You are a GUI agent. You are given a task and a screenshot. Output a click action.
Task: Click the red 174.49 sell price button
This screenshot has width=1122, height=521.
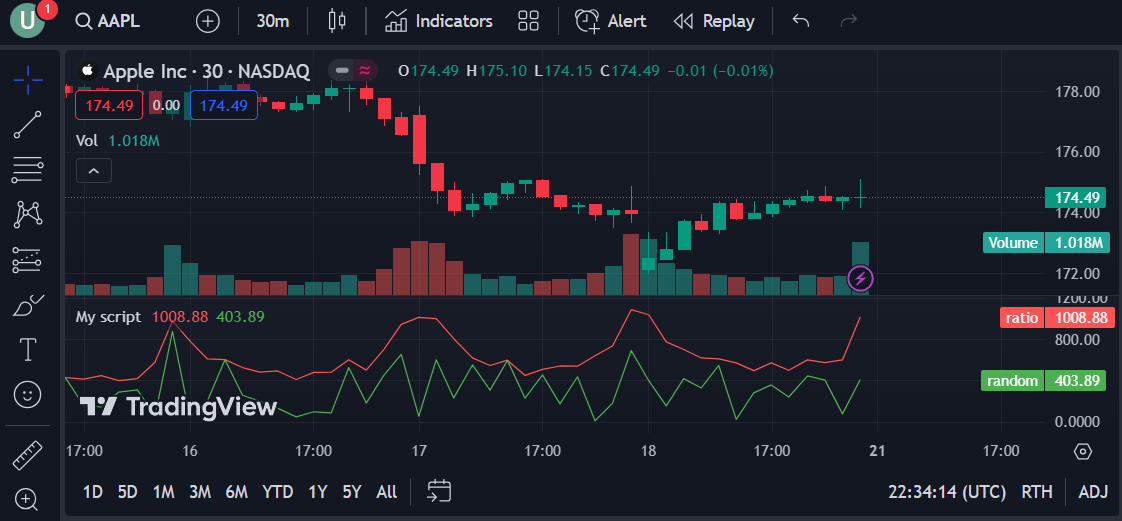point(109,106)
